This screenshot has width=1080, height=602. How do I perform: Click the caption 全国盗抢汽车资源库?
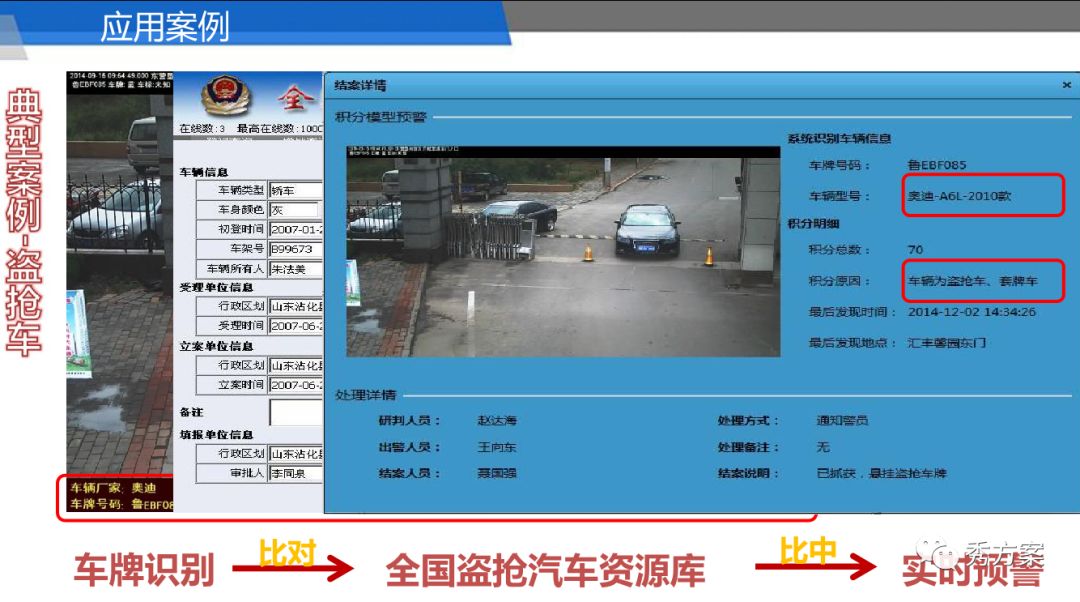546,570
